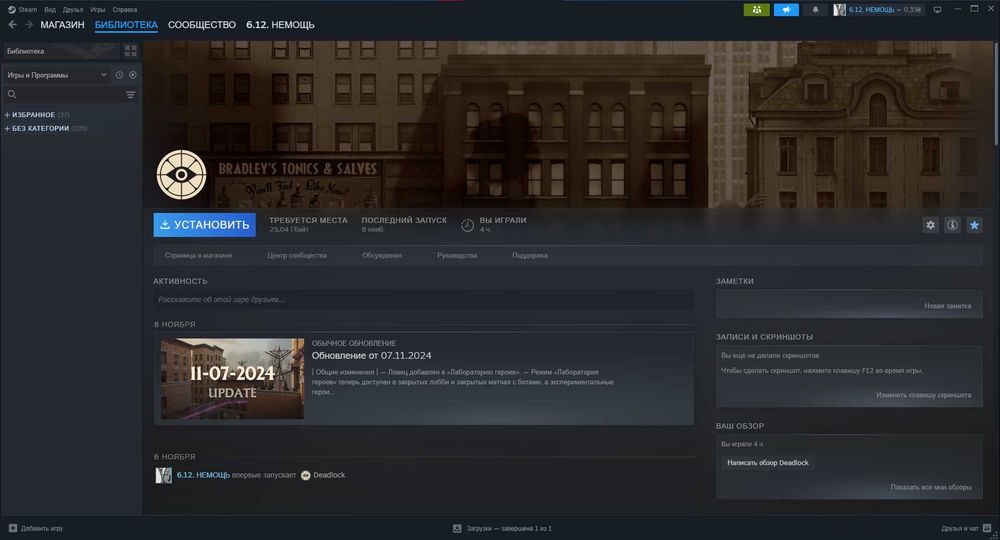The image size is (1000, 540).
Task: Click the Библиотека home header
Action: (x=61, y=51)
